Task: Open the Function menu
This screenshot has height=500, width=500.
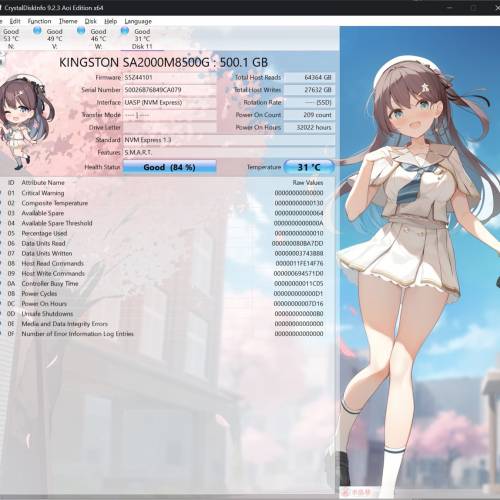Action: 39,21
